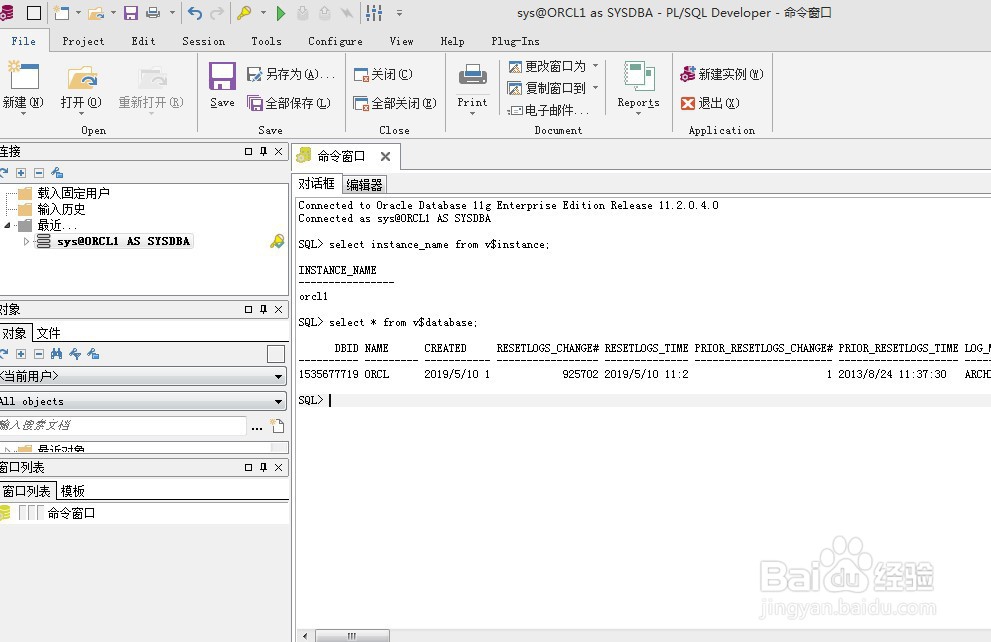Click the key icon beside sys@ORCL1 connection

click(x=277, y=241)
